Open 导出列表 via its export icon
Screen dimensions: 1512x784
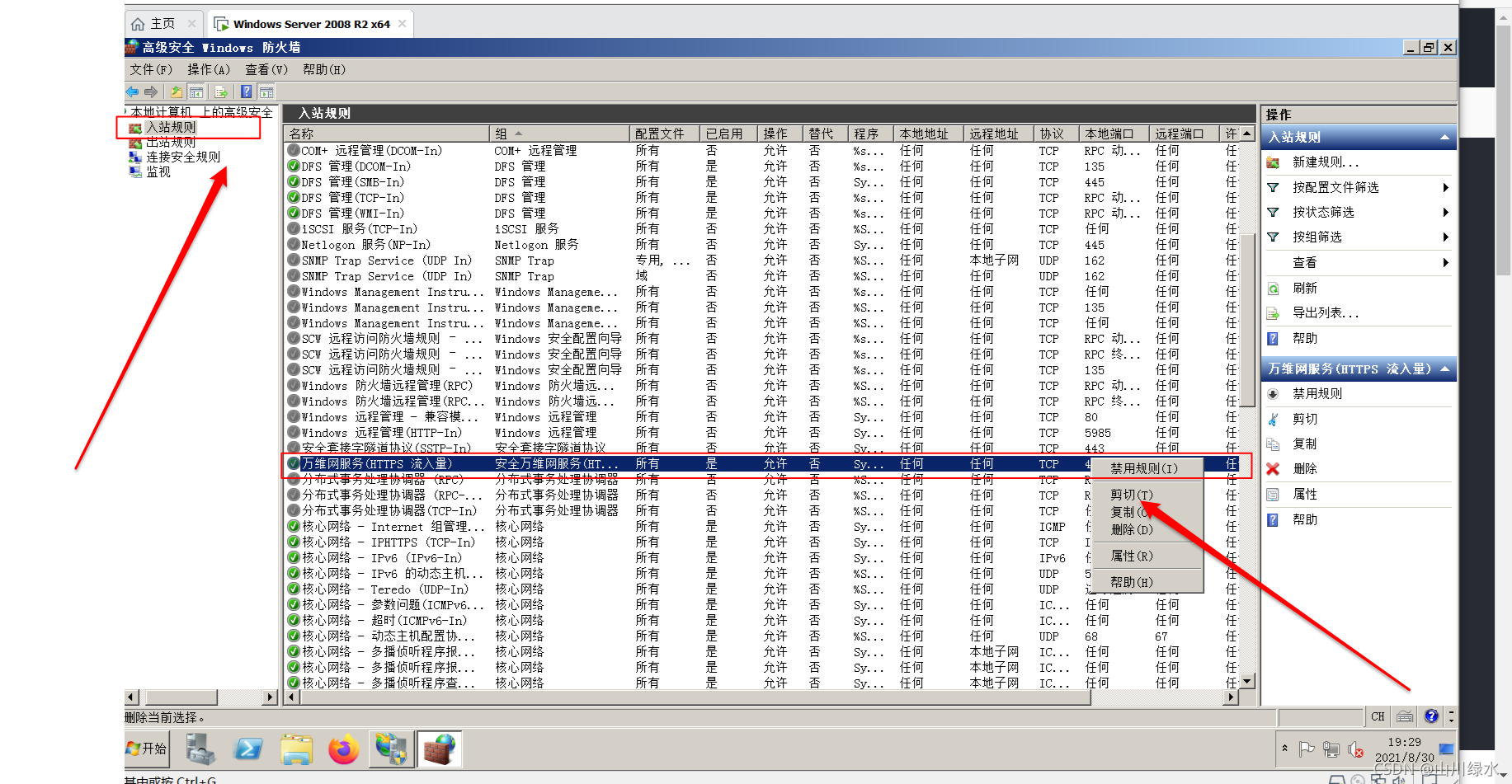1273,314
